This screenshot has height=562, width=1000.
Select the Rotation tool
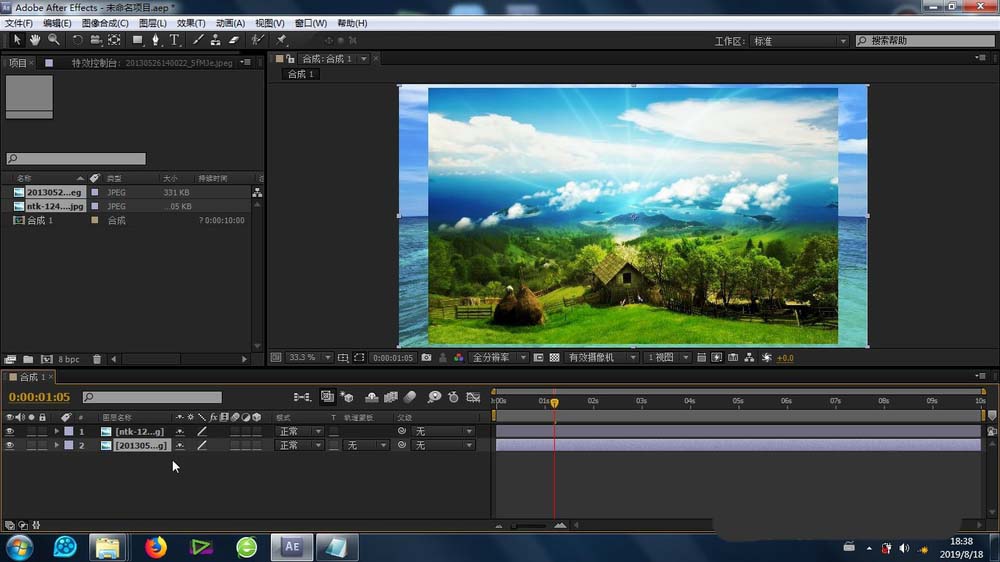pyautogui.click(x=77, y=40)
